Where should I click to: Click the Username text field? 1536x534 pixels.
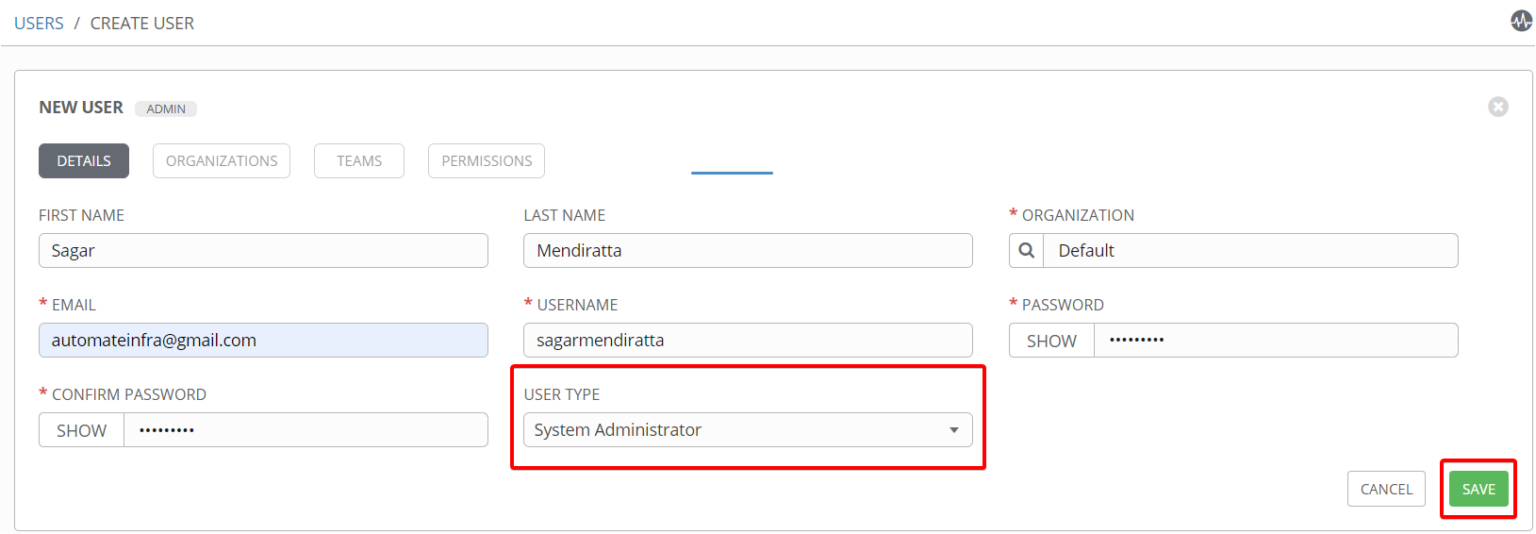pos(747,341)
